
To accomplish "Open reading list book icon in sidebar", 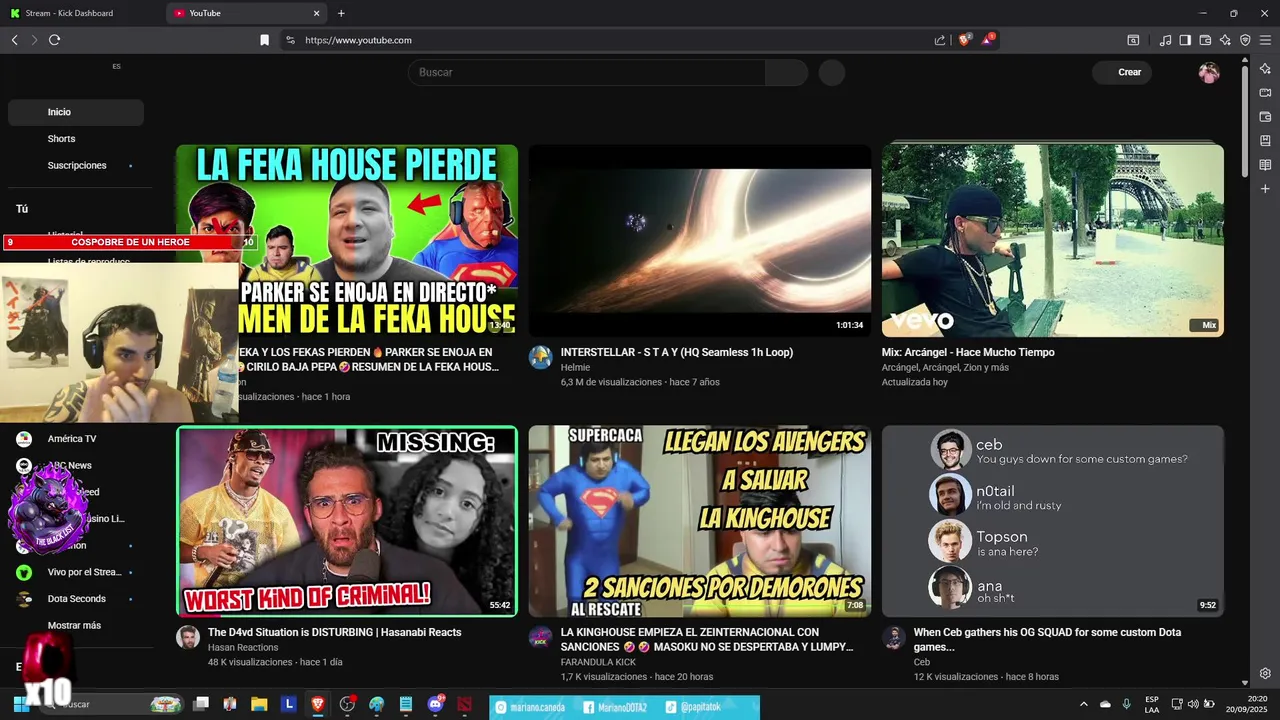I will click(x=1265, y=165).
